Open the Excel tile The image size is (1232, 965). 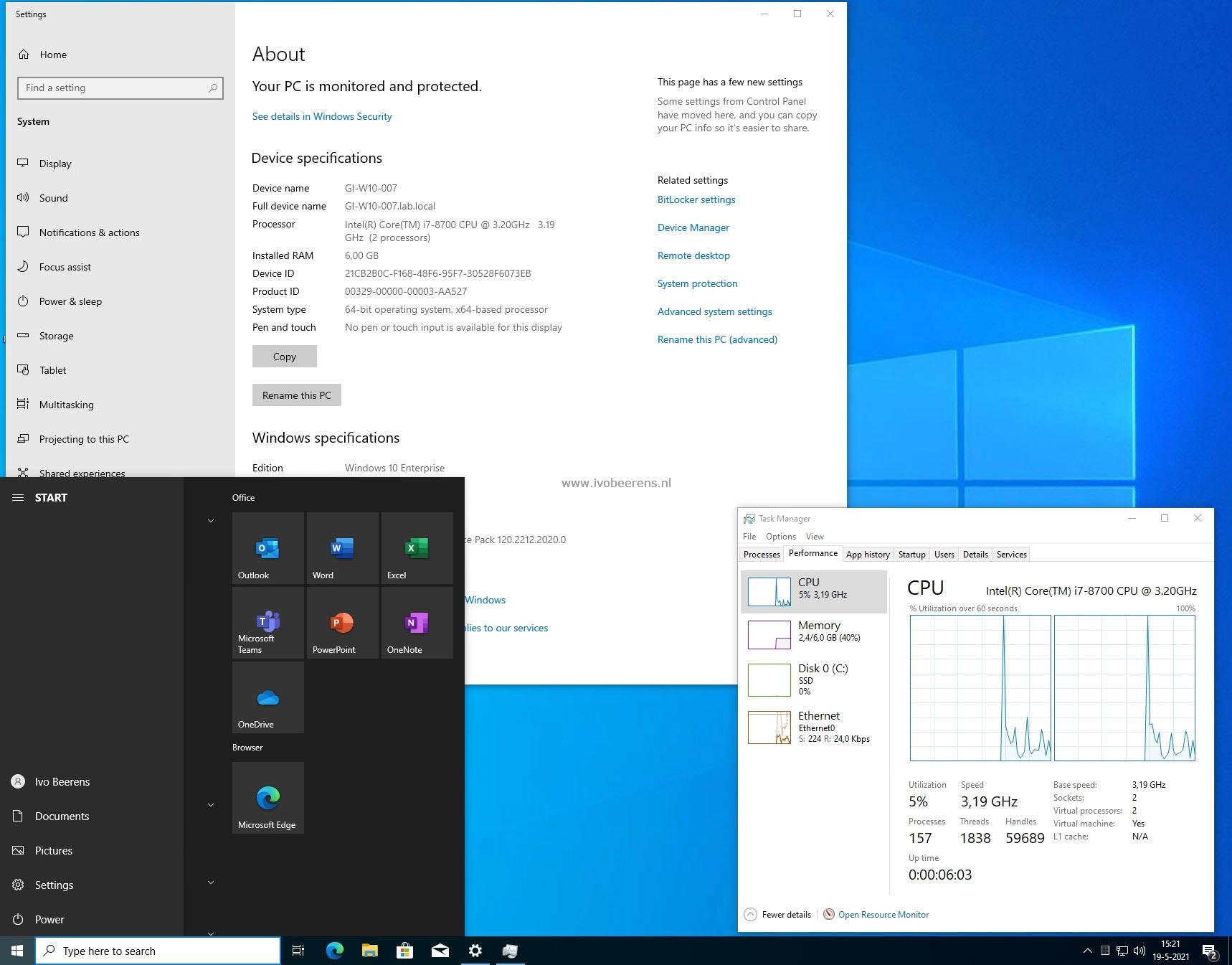click(417, 548)
